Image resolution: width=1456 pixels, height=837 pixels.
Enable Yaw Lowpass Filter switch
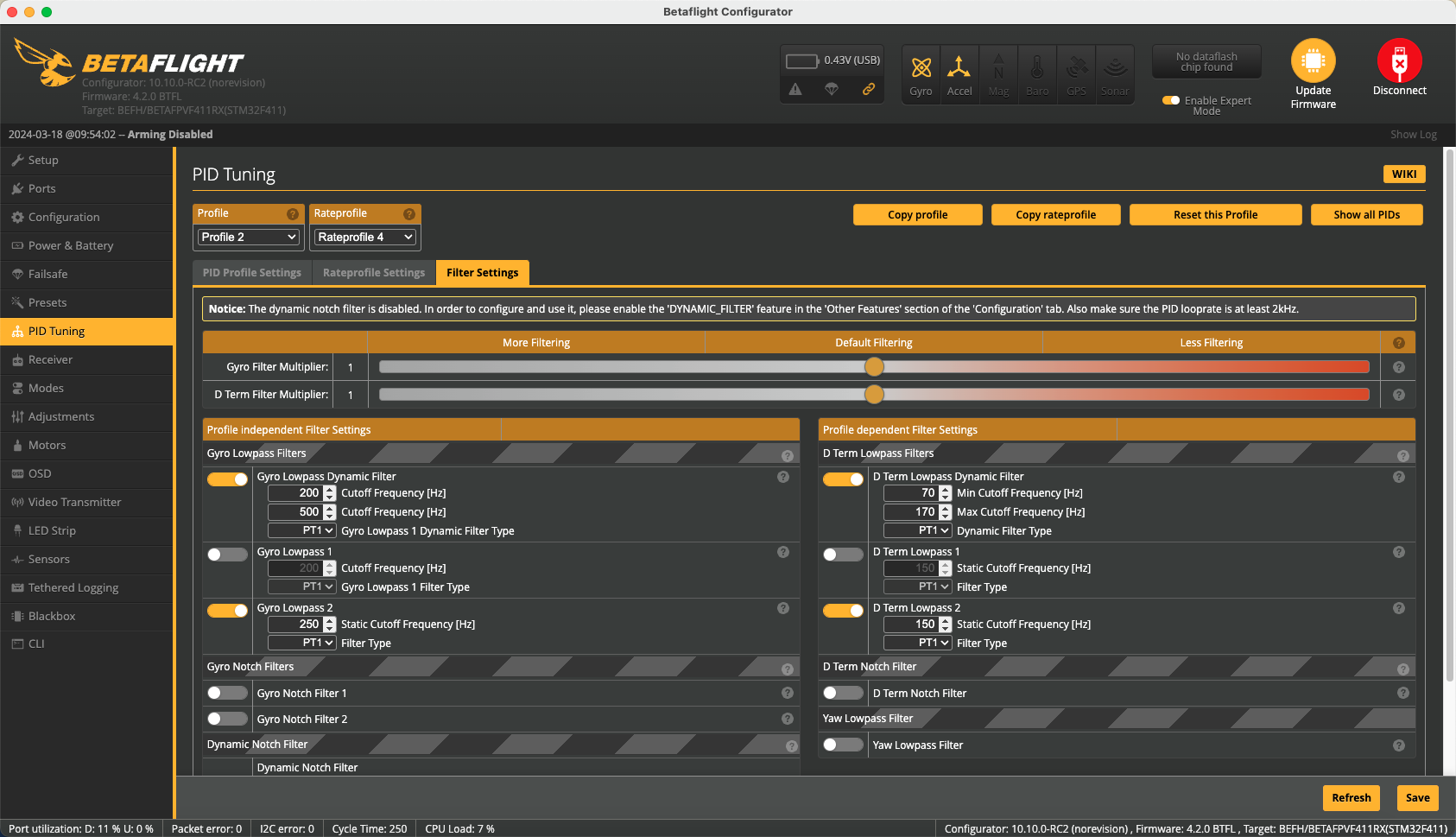pyautogui.click(x=843, y=745)
